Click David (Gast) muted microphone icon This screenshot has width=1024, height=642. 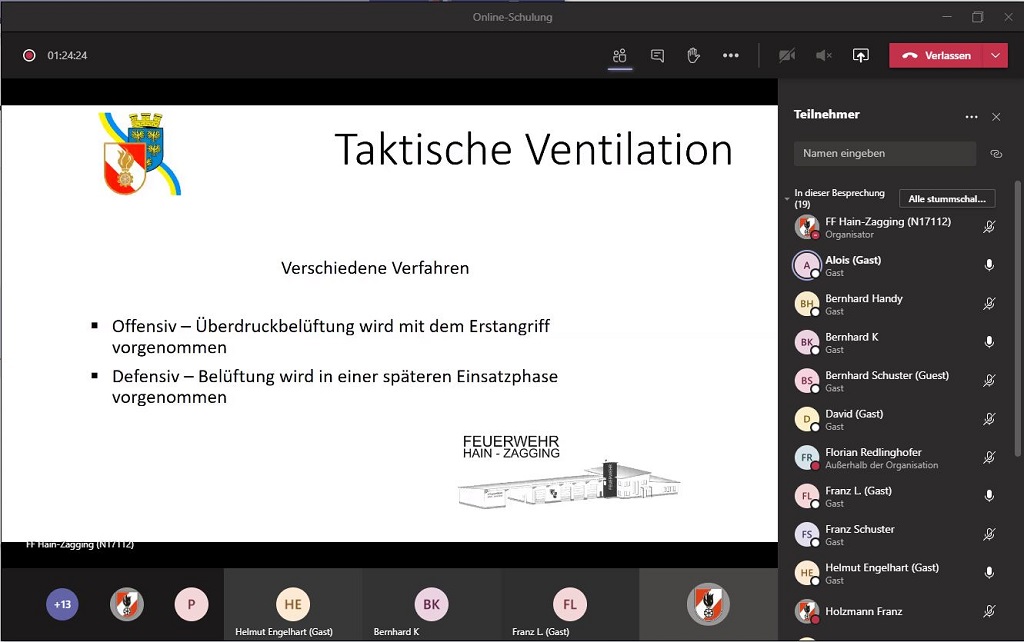point(989,419)
